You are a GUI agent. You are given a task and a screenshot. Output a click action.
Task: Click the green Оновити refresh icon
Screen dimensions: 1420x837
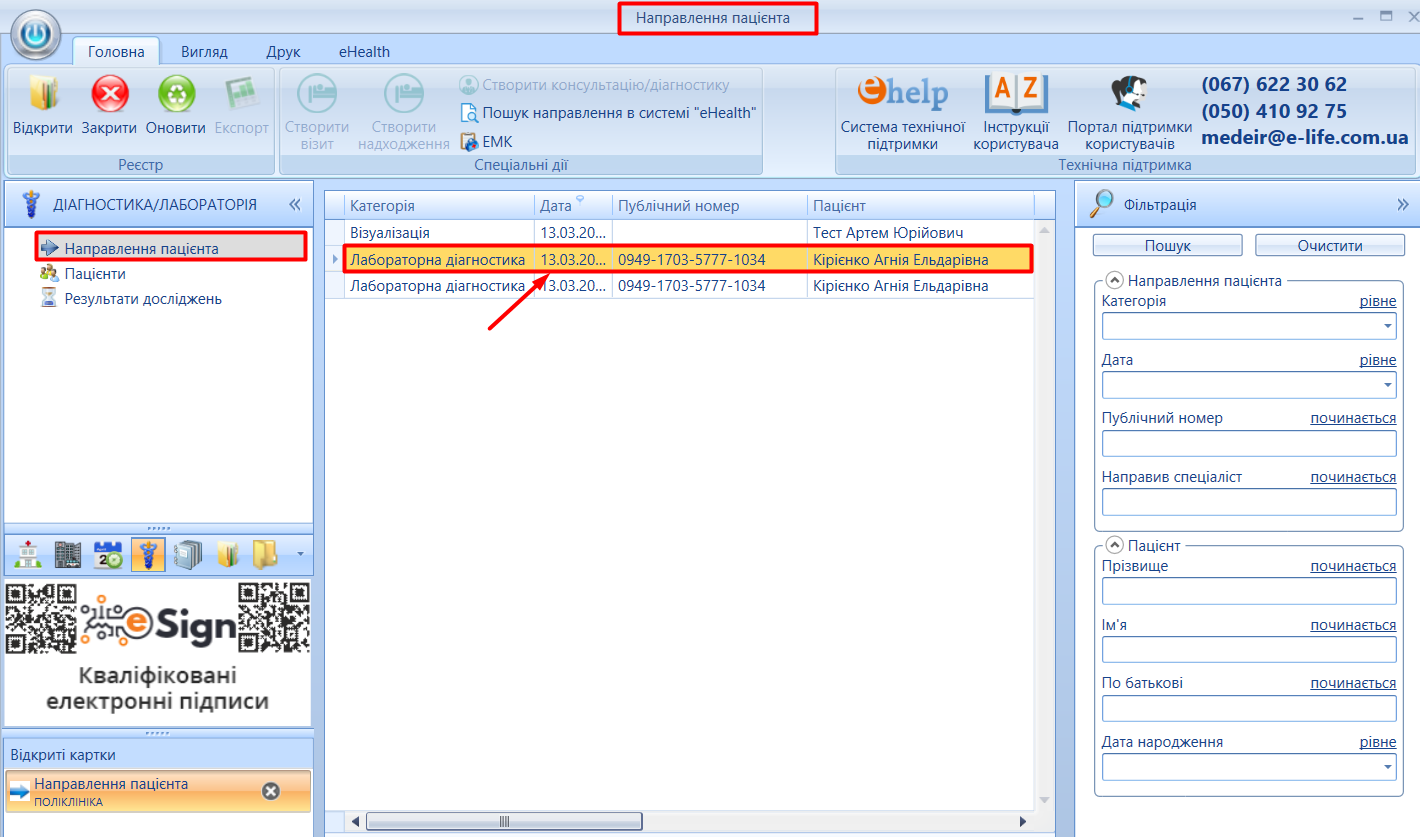click(176, 94)
